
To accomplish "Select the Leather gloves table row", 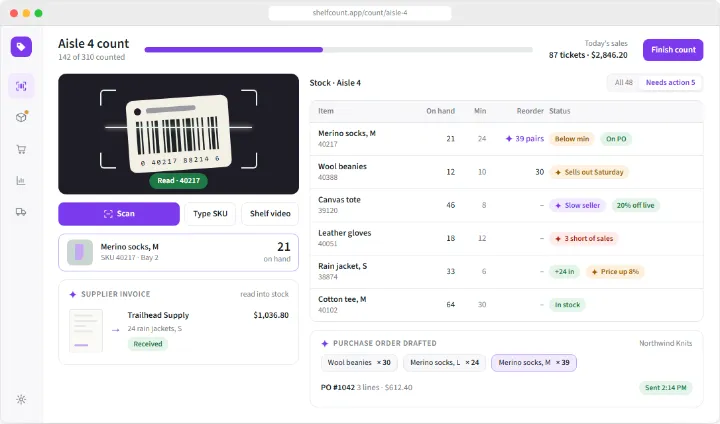I will point(506,238).
